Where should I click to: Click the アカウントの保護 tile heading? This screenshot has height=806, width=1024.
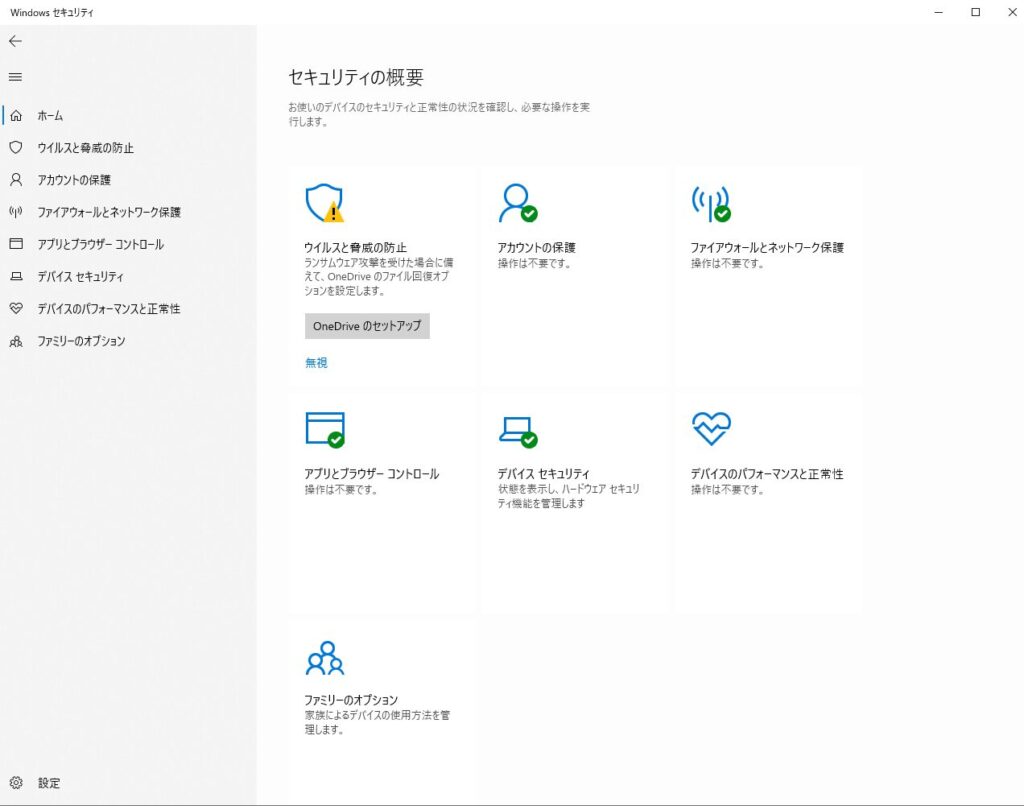pyautogui.click(x=537, y=248)
